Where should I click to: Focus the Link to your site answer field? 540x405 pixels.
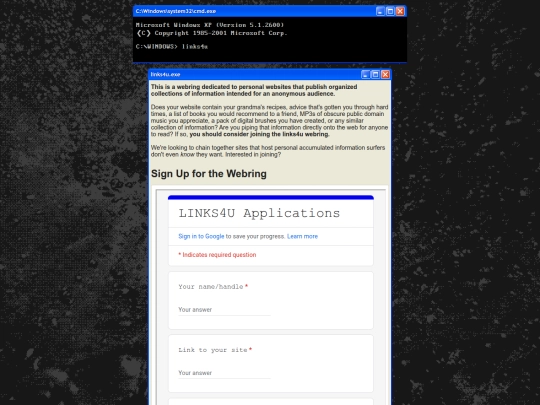224,373
